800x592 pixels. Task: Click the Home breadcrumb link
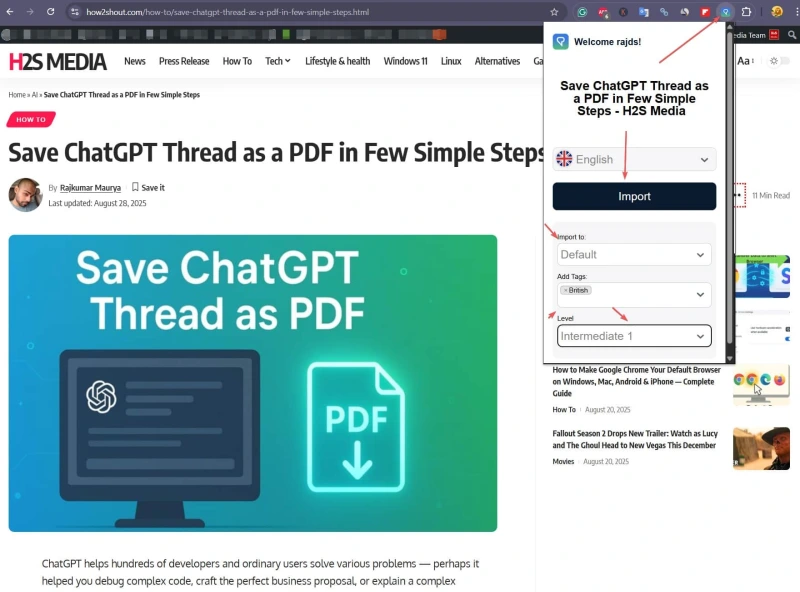[x=17, y=94]
